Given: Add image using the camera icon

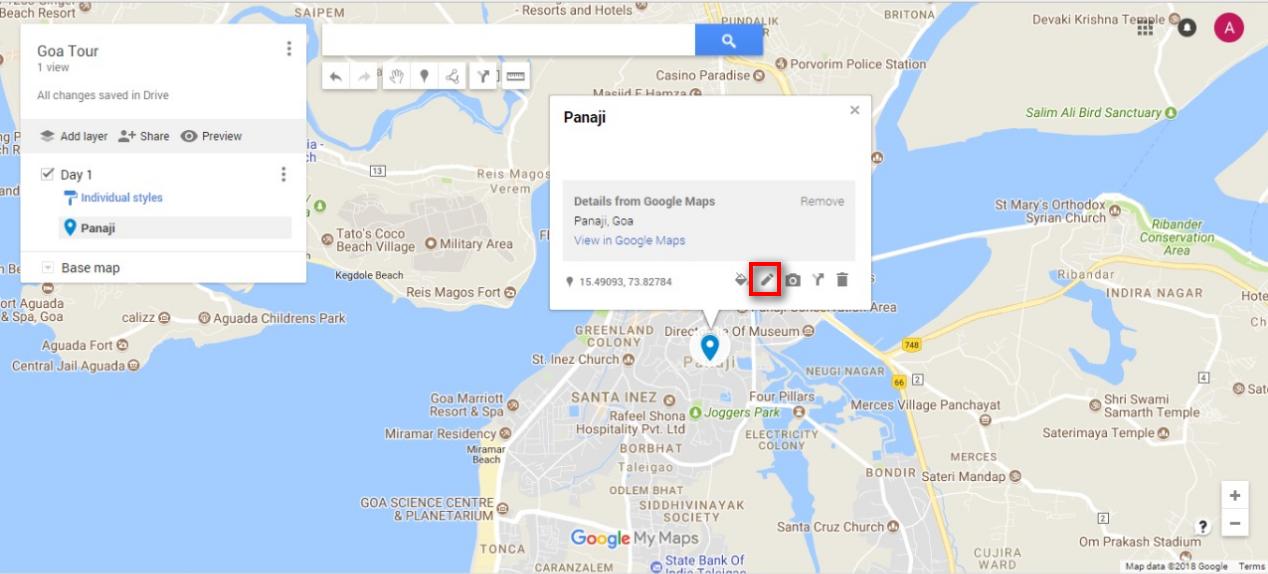Looking at the screenshot, I should (x=792, y=280).
